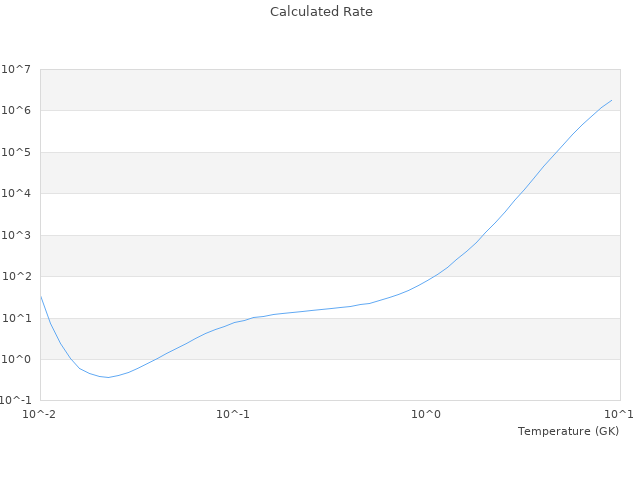Select the 10^7 y-axis tick label
Viewport: 640px width, 480px height.
(x=16, y=69)
